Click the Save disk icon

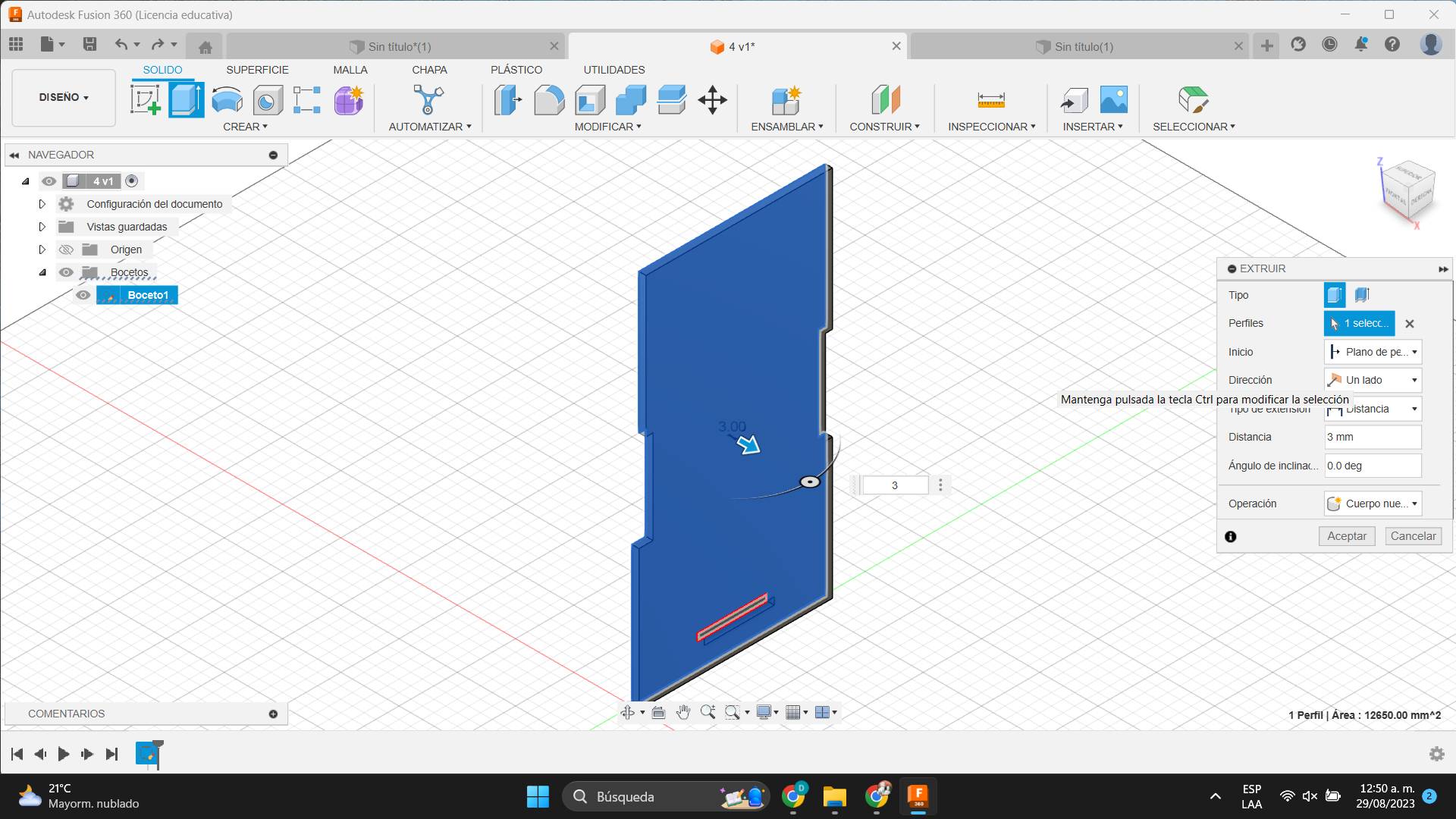pyautogui.click(x=89, y=44)
